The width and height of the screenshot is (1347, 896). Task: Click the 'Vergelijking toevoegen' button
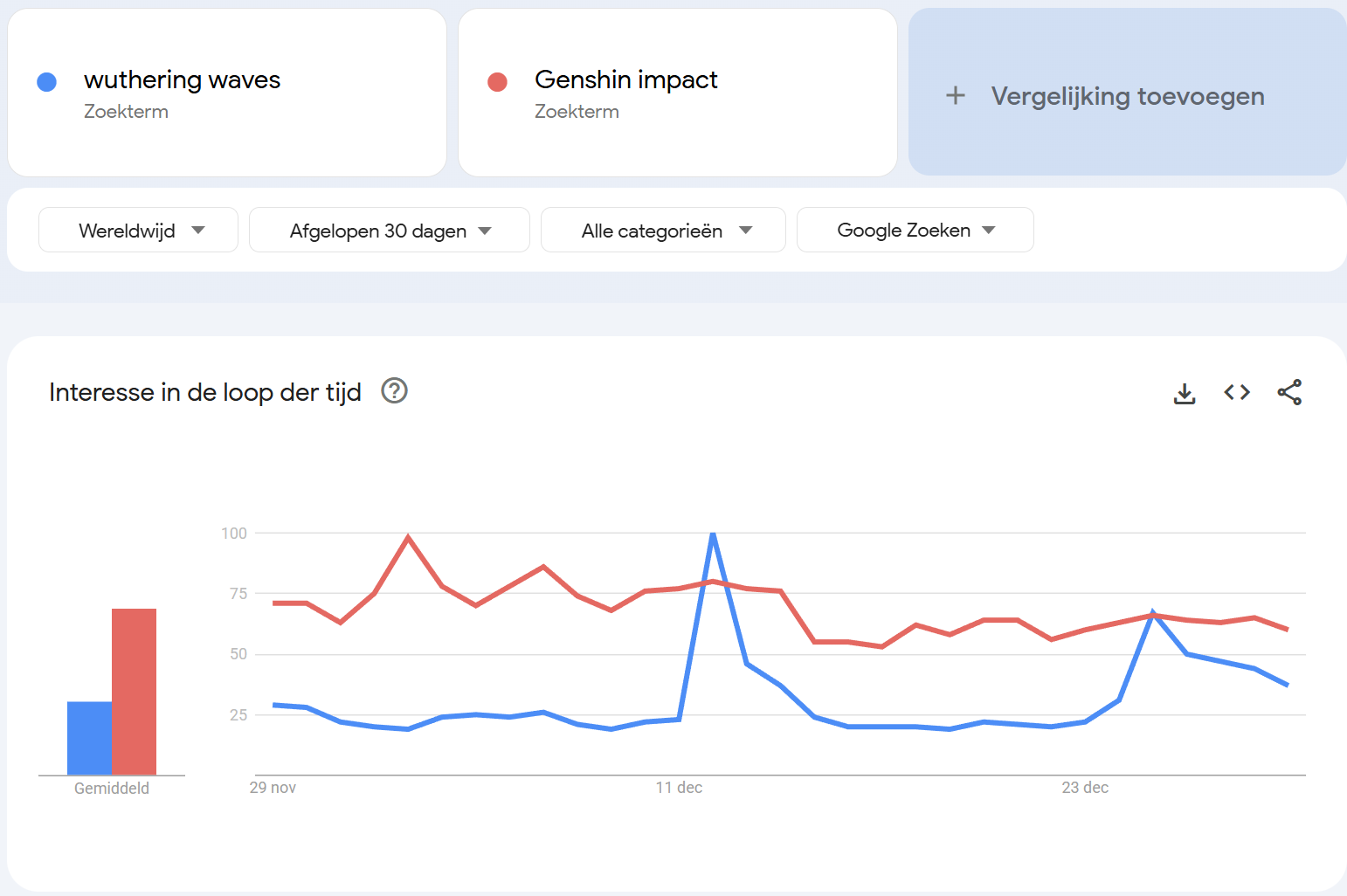click(1128, 92)
